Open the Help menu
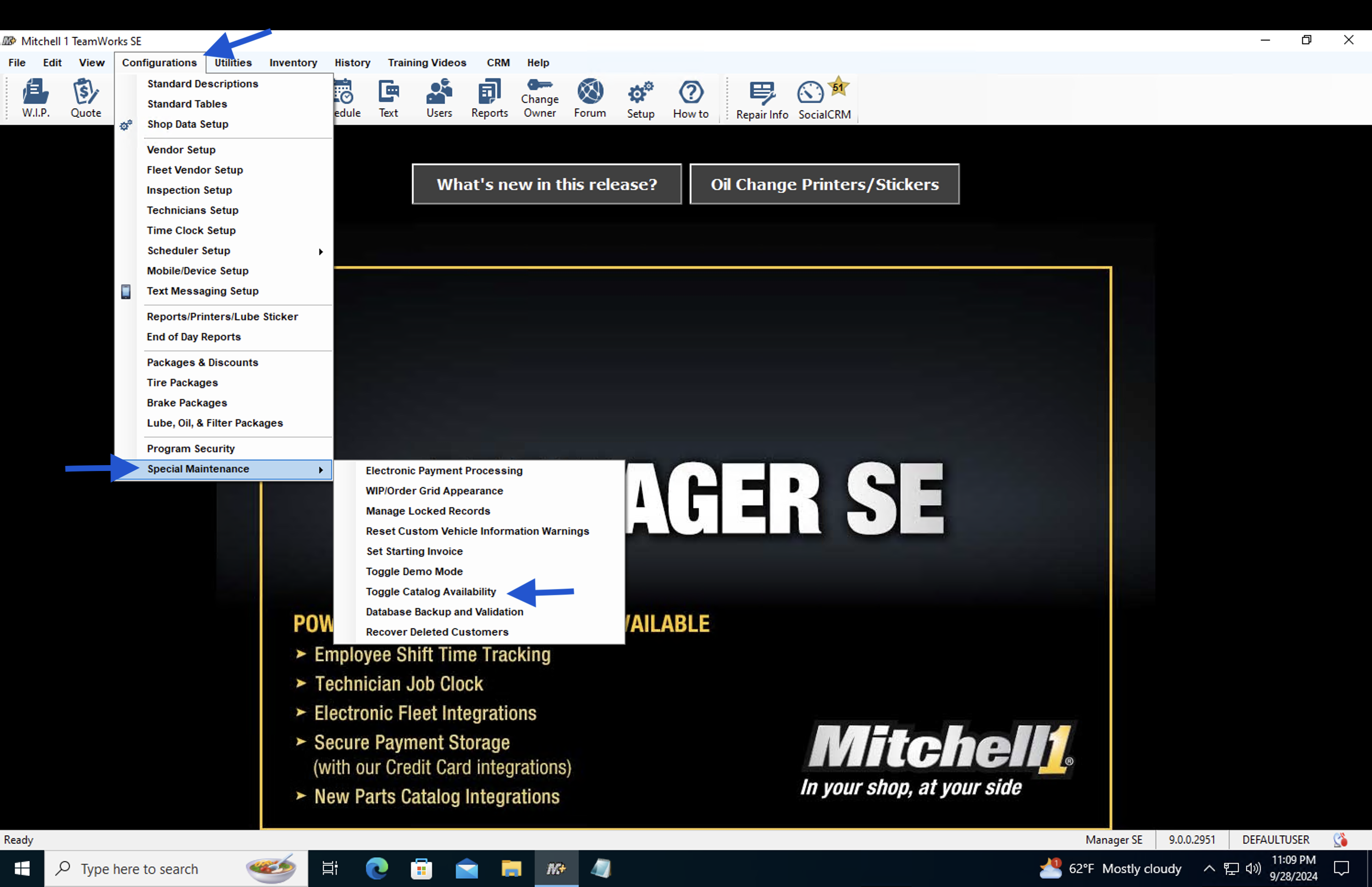This screenshot has width=1372, height=887. coord(538,62)
